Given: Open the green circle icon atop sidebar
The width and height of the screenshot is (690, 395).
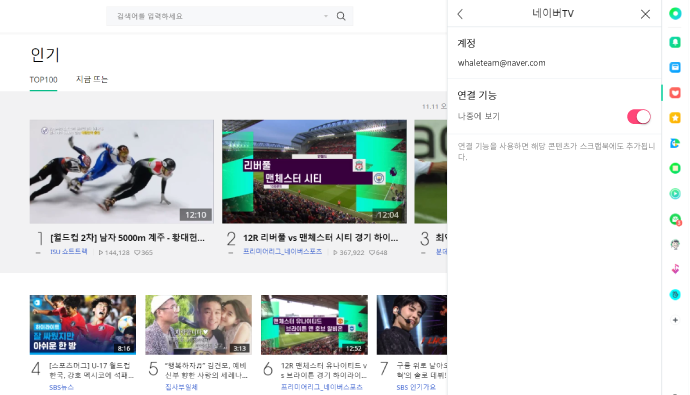Looking at the screenshot, I should point(675,14).
